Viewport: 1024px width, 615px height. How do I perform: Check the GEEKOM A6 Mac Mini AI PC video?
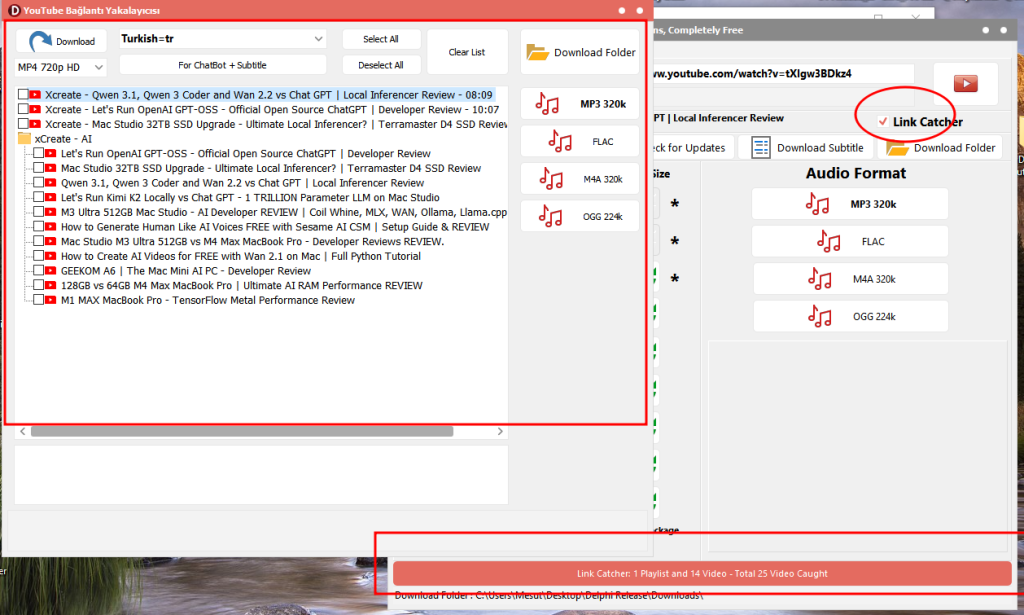tap(39, 271)
